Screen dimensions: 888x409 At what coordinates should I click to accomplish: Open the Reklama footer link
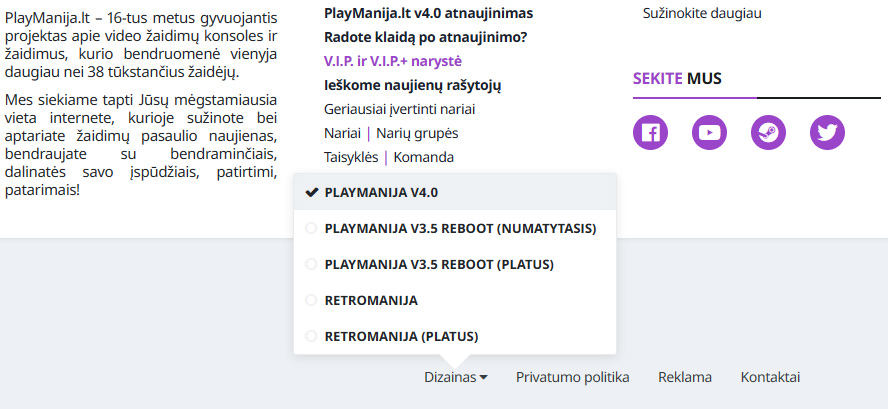click(685, 377)
